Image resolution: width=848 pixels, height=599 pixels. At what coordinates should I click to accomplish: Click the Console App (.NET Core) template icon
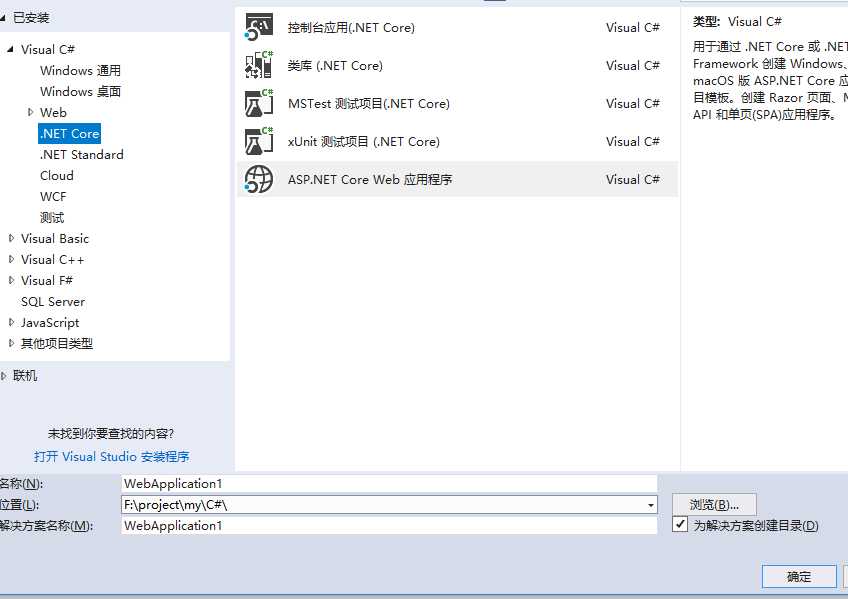tap(259, 27)
